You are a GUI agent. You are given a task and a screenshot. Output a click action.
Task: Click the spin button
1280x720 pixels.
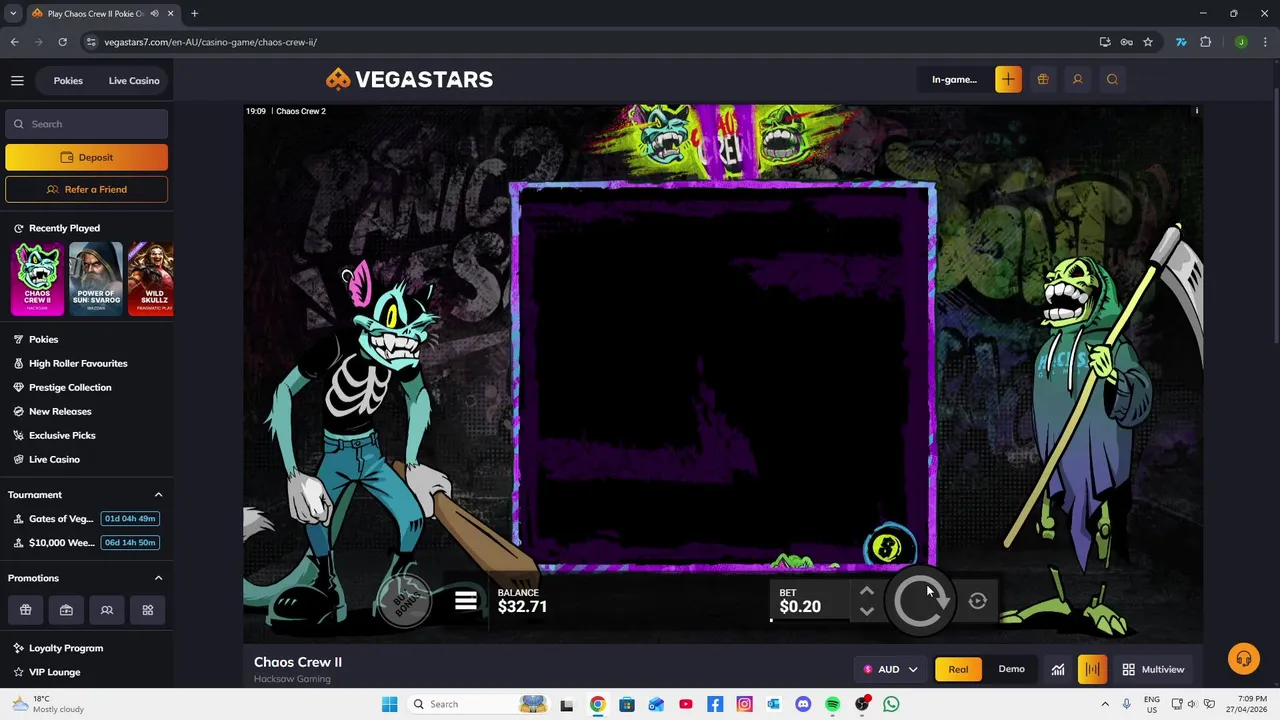[921, 601]
